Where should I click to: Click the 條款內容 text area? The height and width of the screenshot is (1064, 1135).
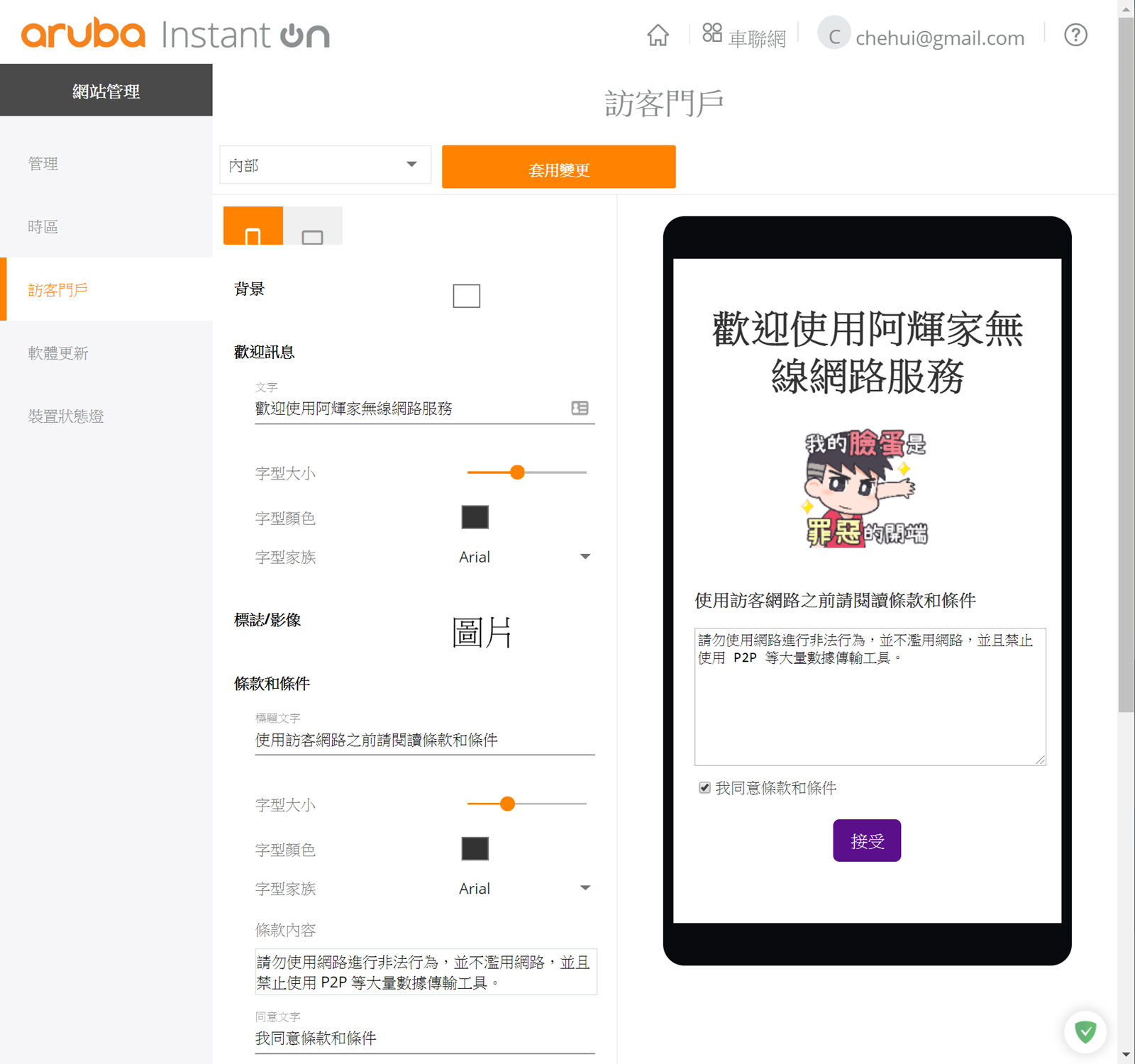tap(425, 972)
